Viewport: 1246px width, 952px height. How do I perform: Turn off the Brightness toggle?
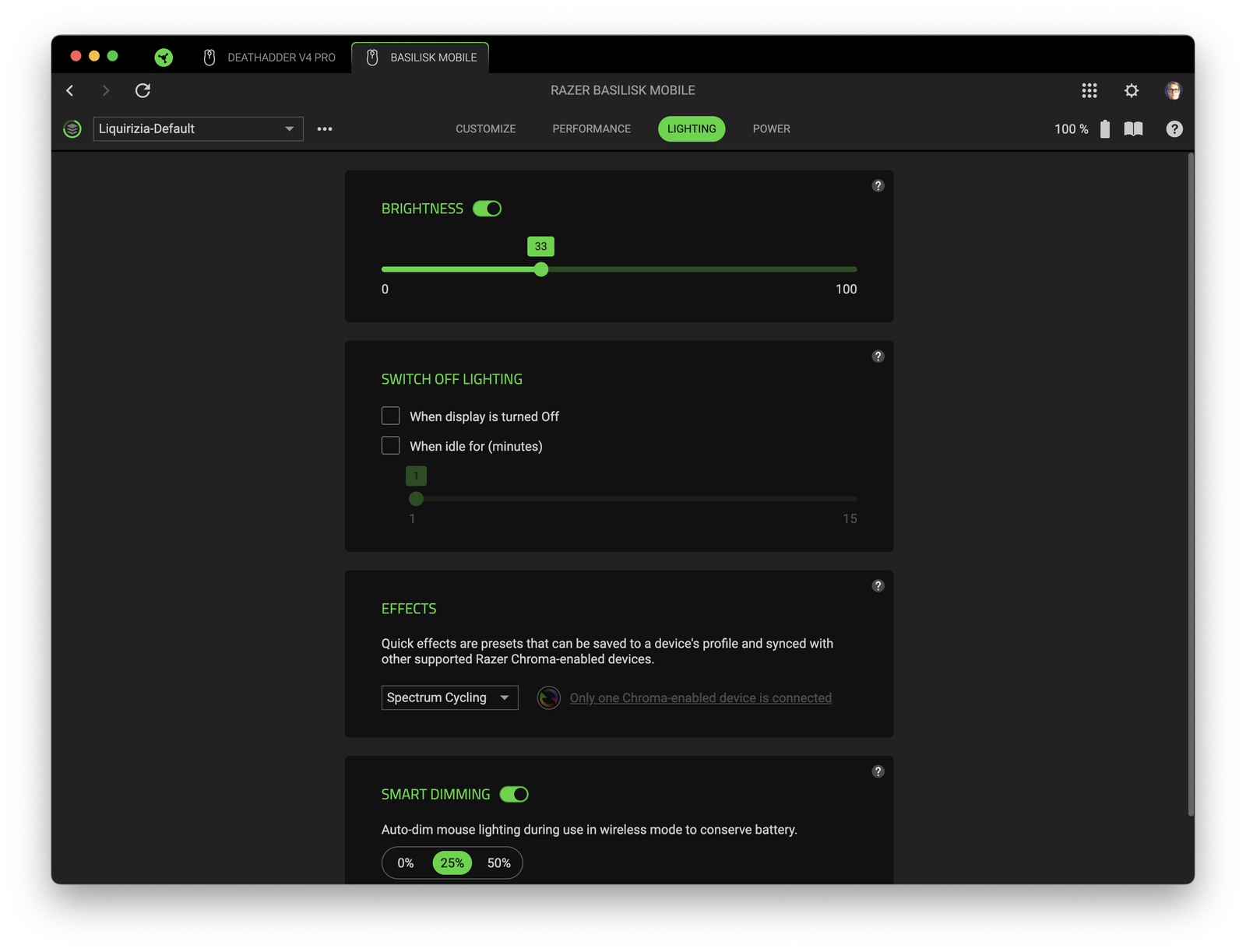coord(487,209)
